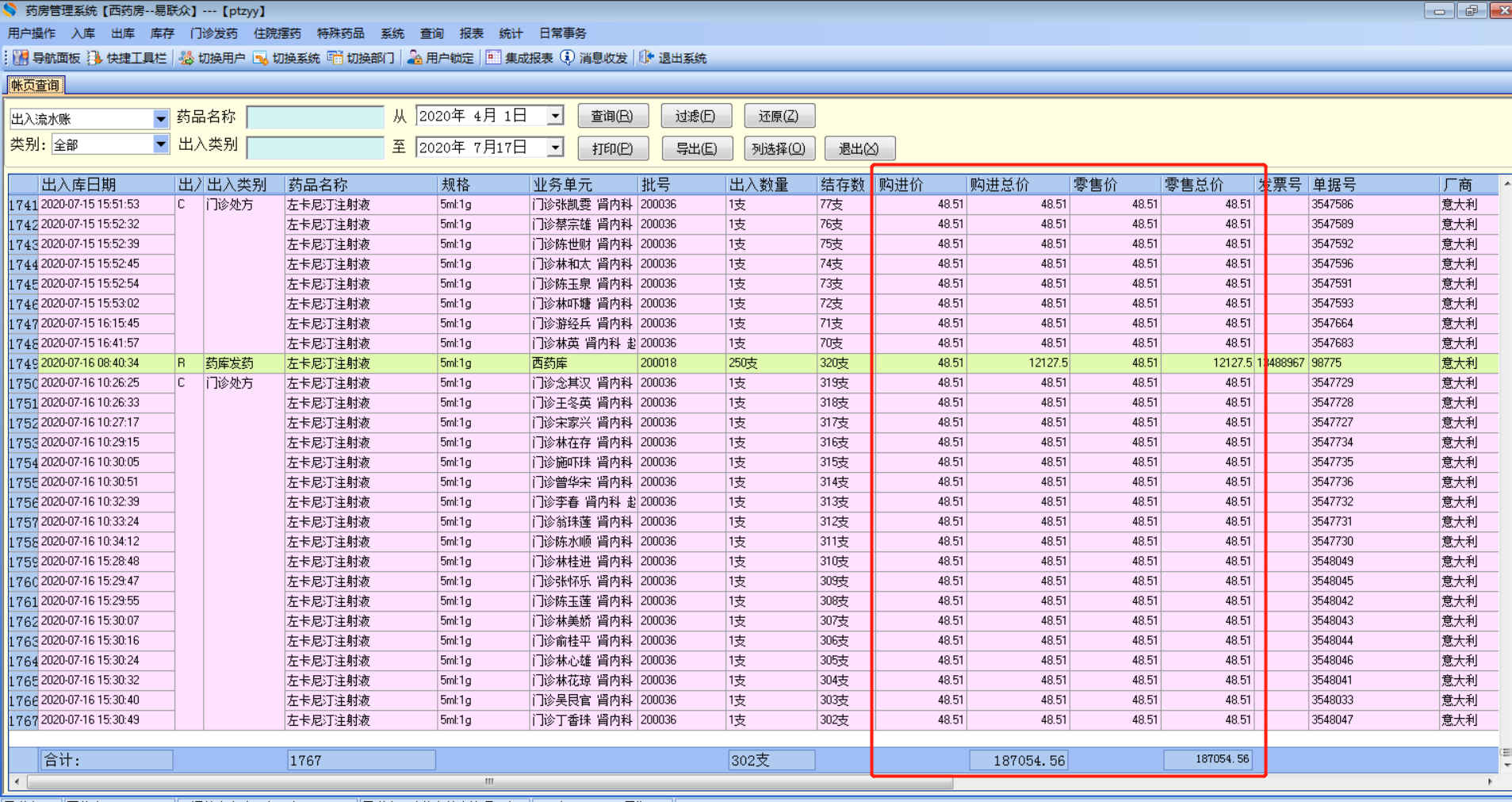Click the cell 门诊丁香珠 肾内科
The width and height of the screenshot is (1512, 802).
584,720
